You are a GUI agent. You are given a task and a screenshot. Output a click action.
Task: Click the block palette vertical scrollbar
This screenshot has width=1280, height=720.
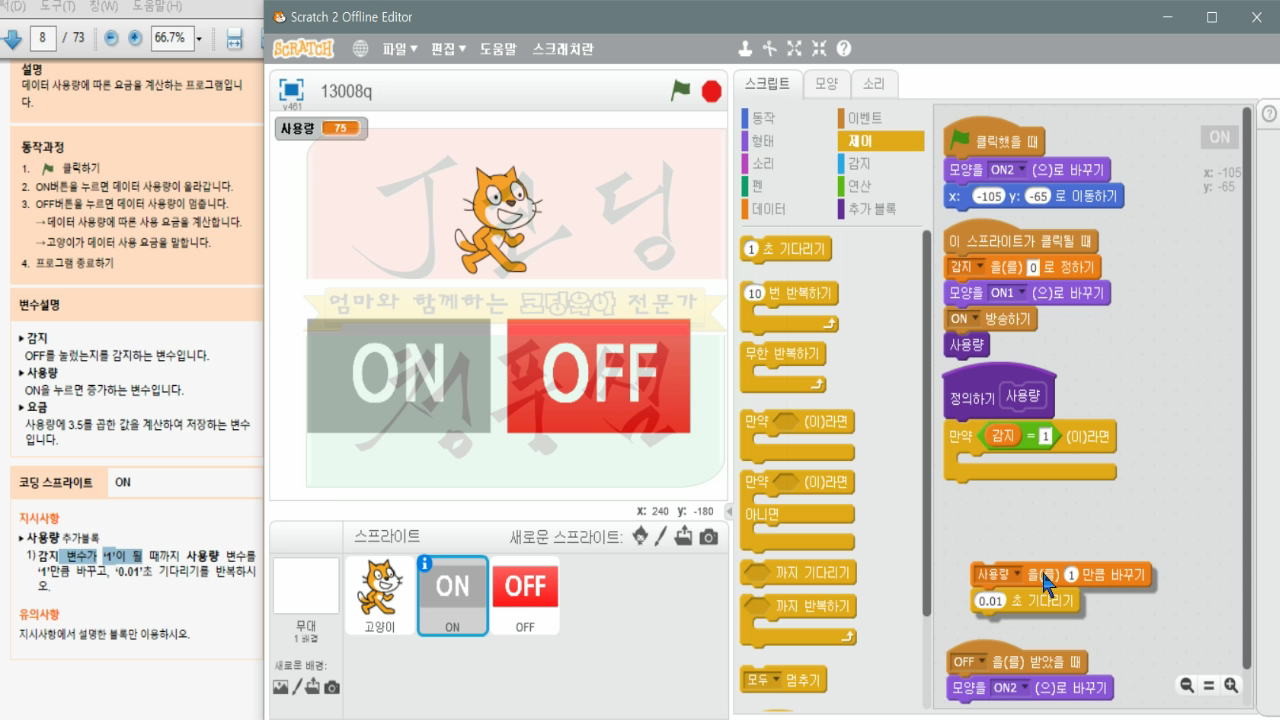click(x=926, y=422)
